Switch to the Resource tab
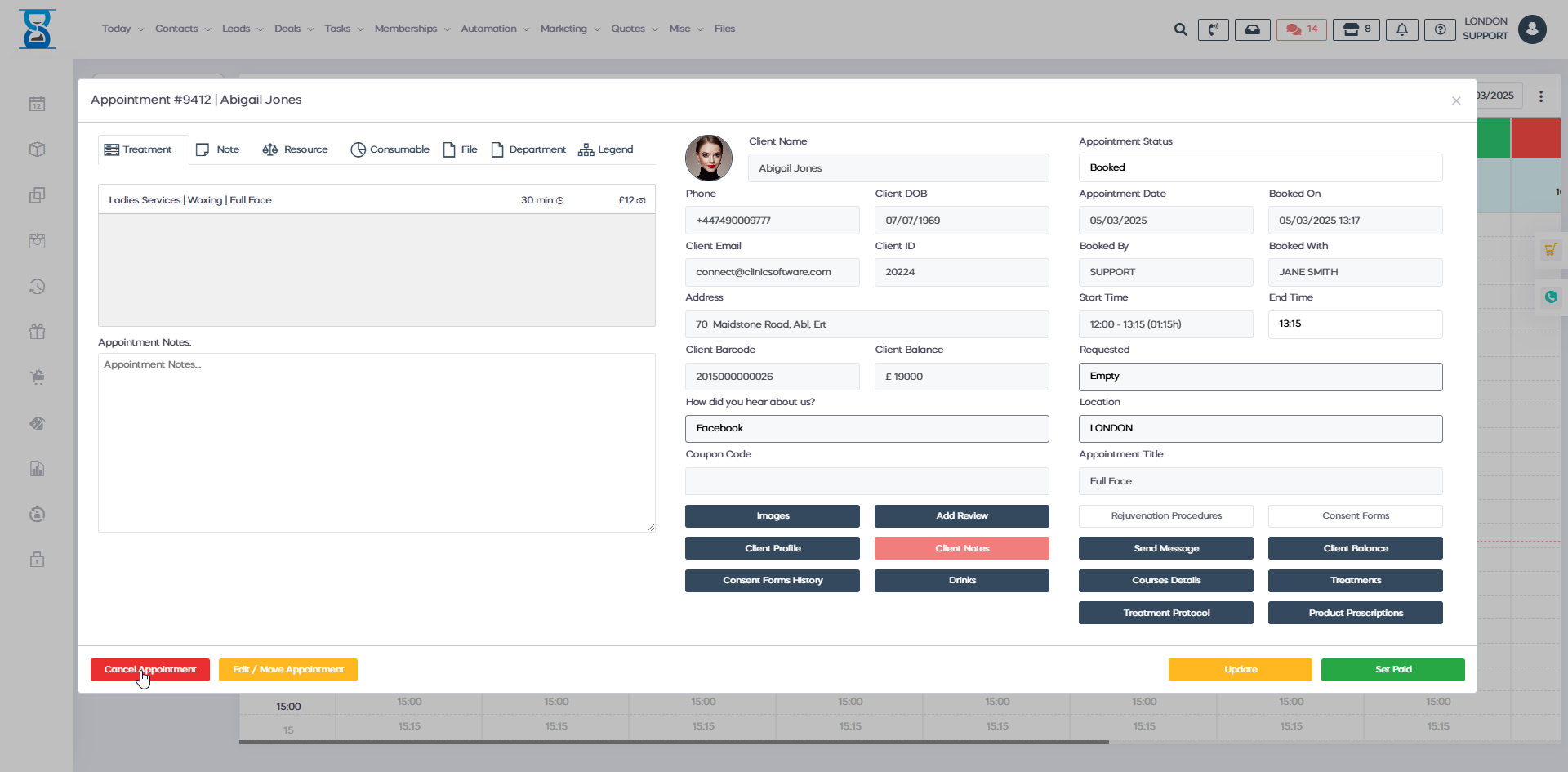This screenshot has height=772, width=1568. pyautogui.click(x=295, y=149)
